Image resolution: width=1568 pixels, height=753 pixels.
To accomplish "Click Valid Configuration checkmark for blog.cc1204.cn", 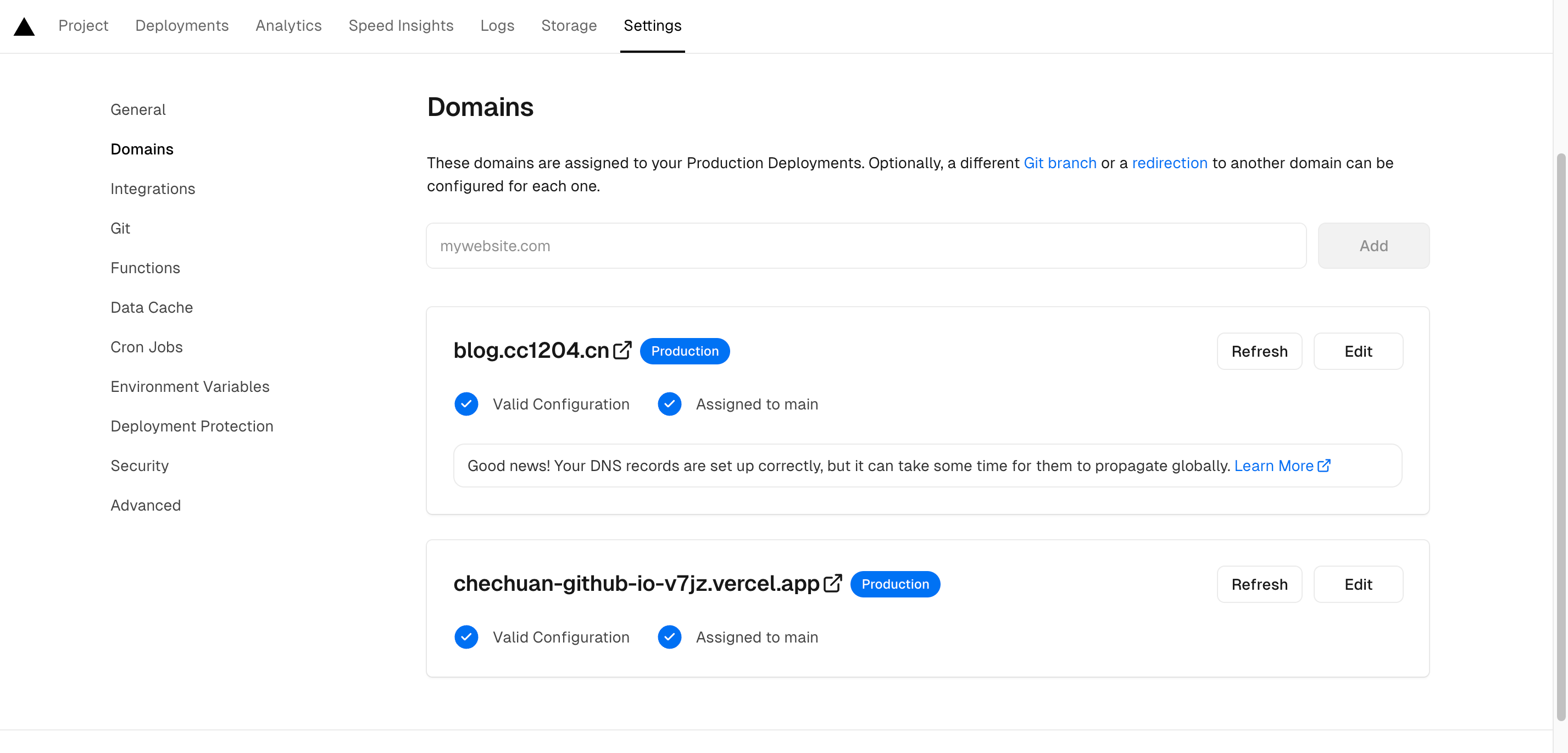I will (466, 403).
